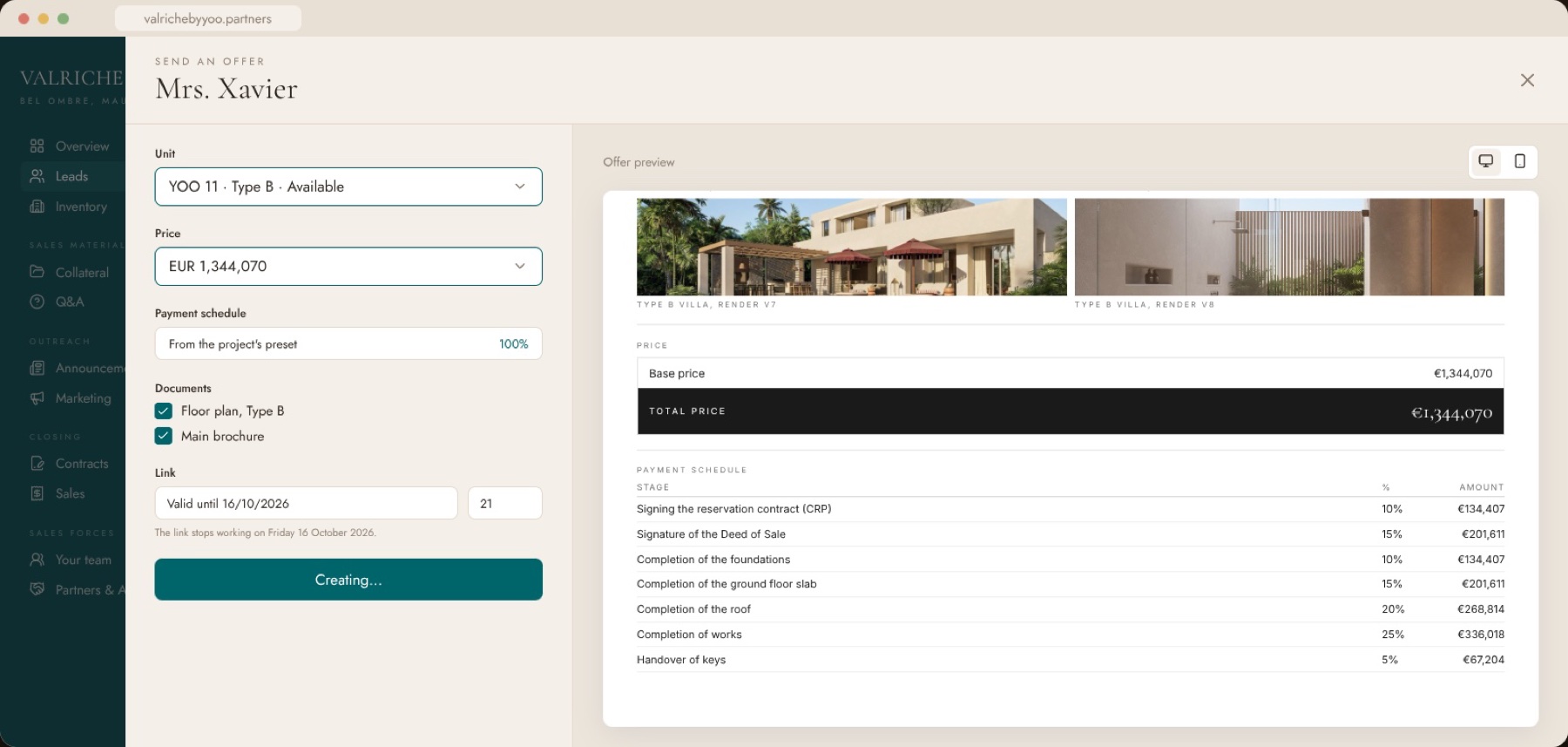Click the 21 days input field
Image resolution: width=1568 pixels, height=747 pixels.
(505, 503)
